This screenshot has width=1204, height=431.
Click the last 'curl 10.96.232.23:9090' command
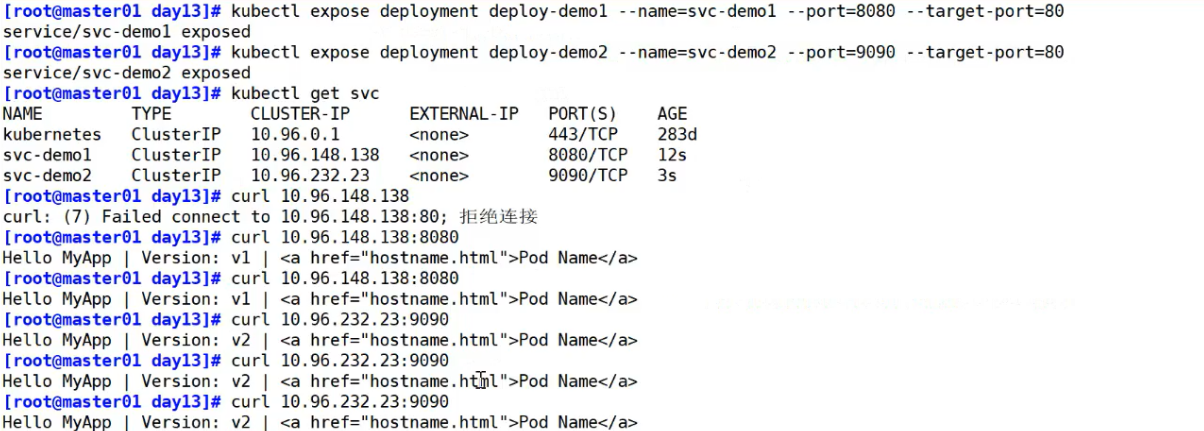click(x=340, y=401)
